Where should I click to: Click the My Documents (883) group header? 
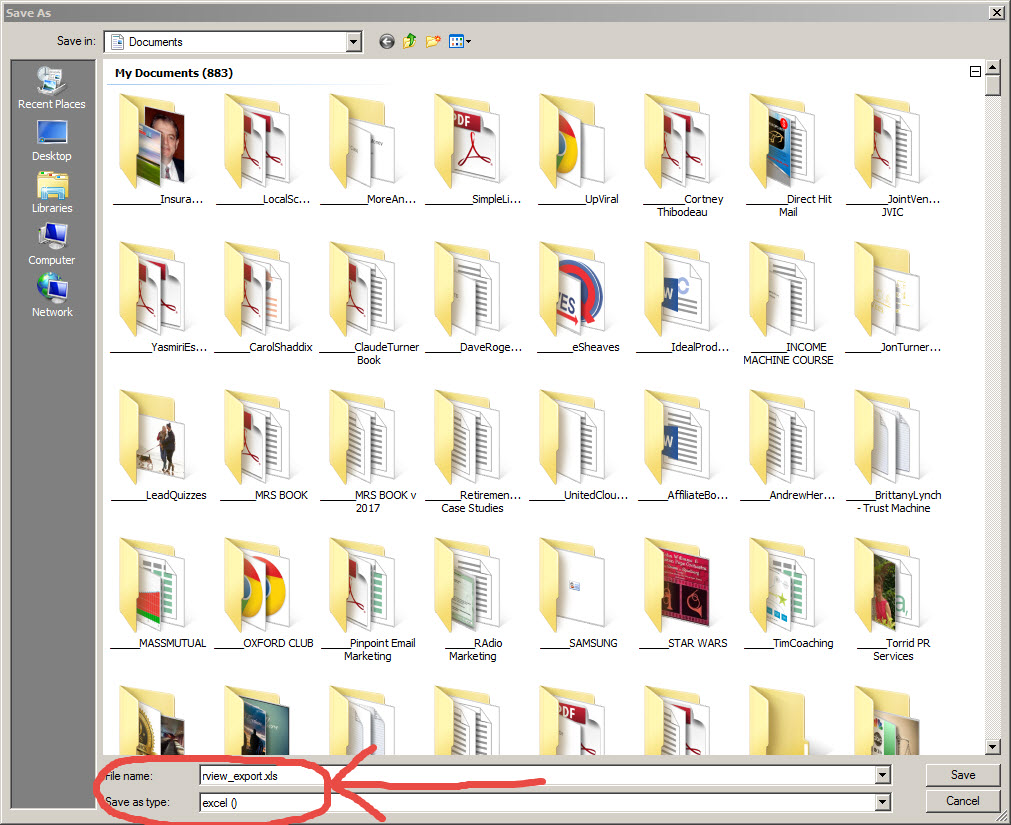coord(174,73)
